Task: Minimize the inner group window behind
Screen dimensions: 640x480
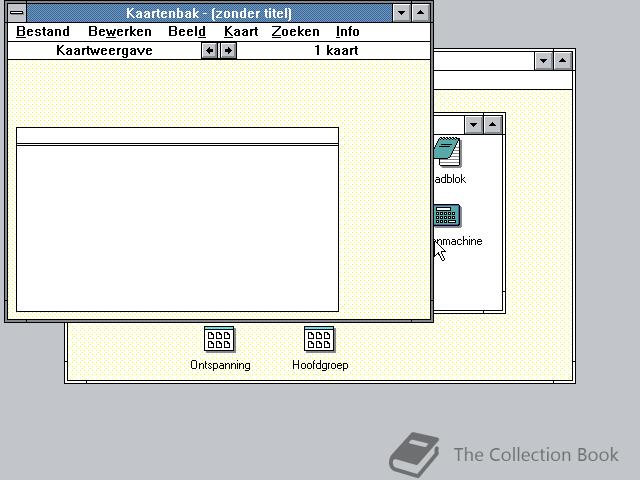Action: pos(473,125)
